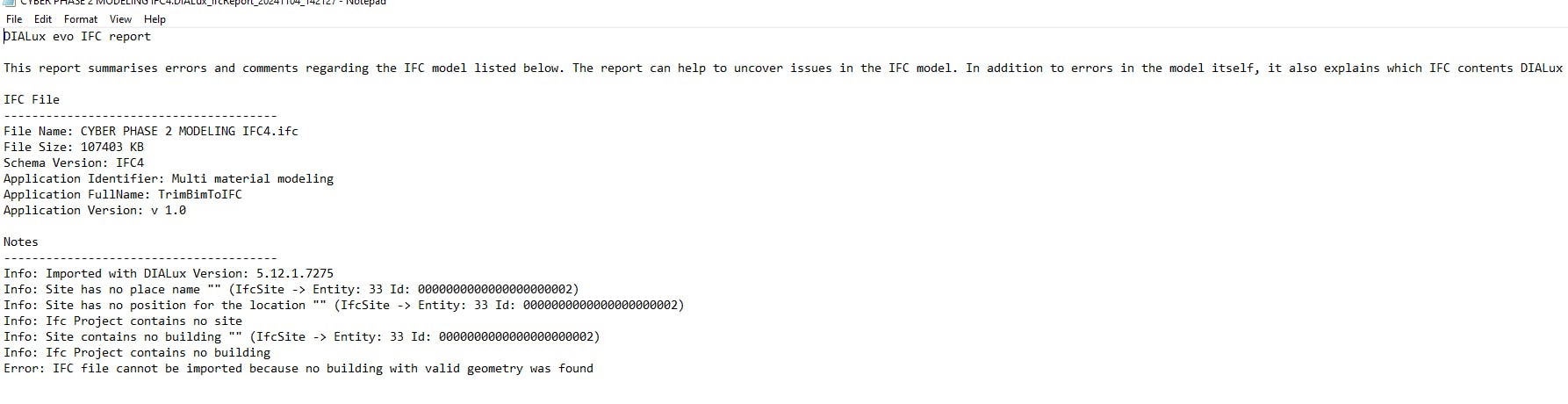1568x404 pixels.
Task: Open the Format menu
Action: click(81, 19)
